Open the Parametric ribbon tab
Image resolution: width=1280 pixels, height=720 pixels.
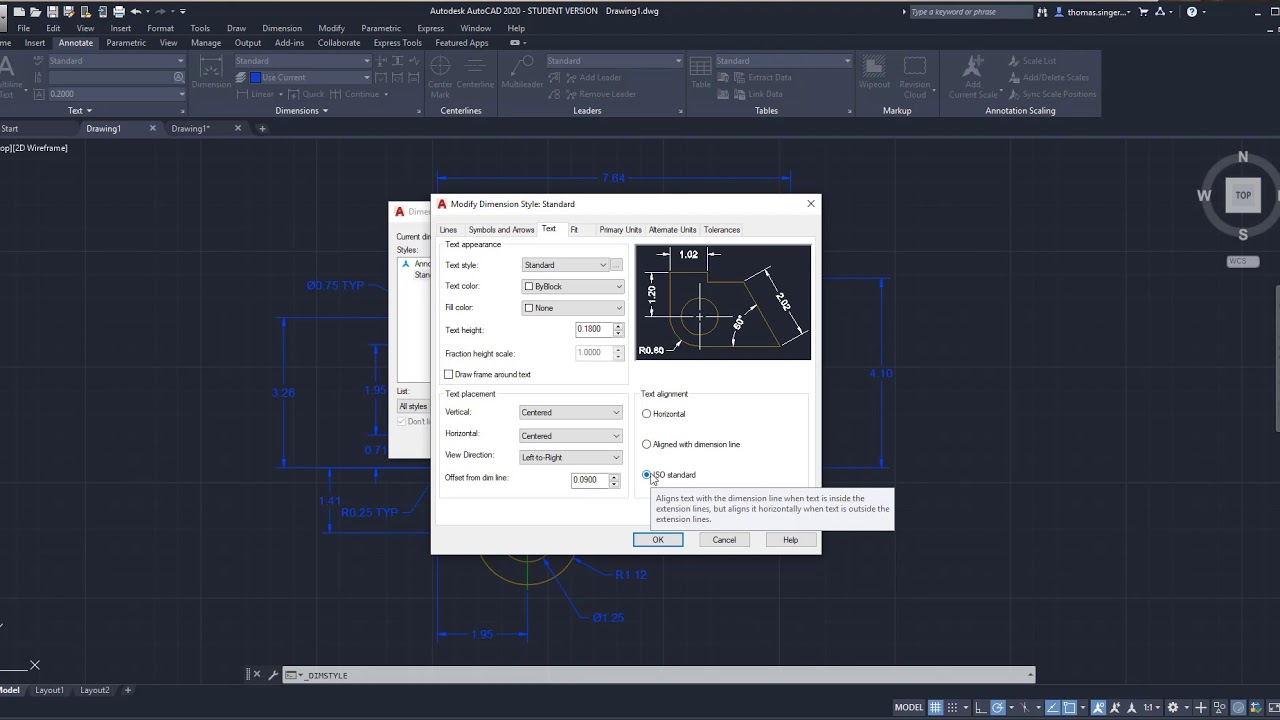click(x=126, y=43)
